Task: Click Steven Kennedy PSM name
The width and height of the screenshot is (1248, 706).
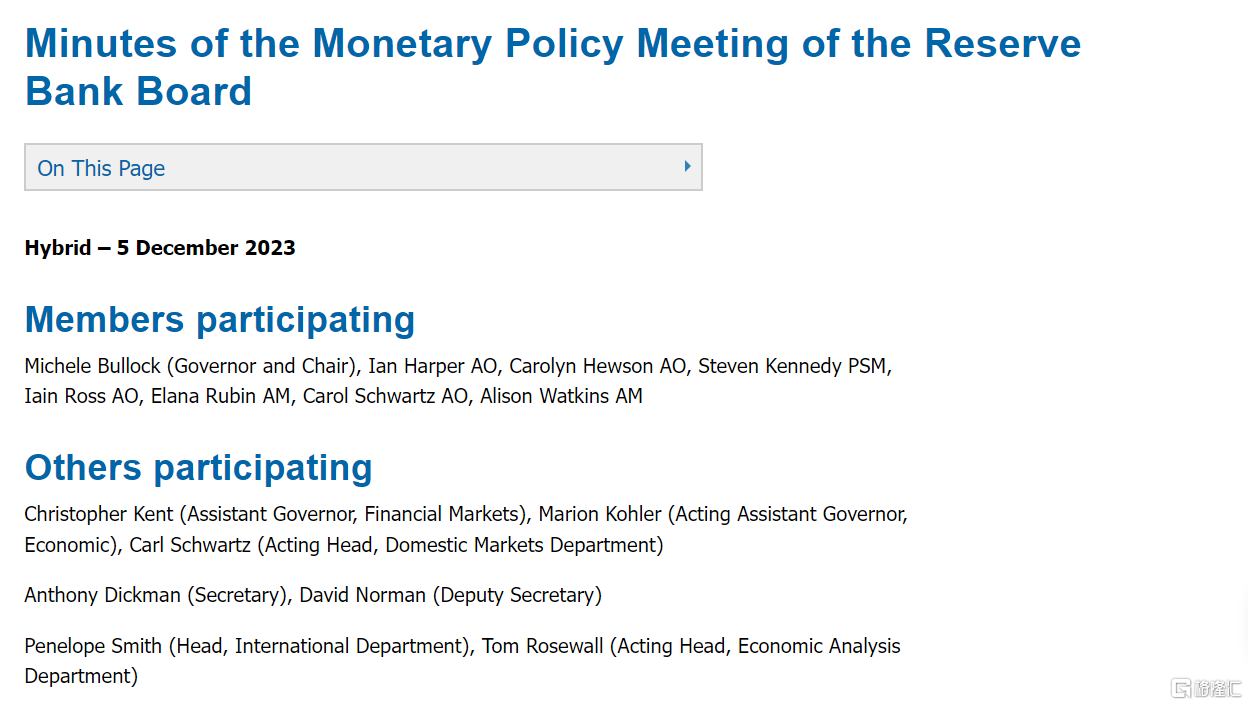Action: (792, 366)
